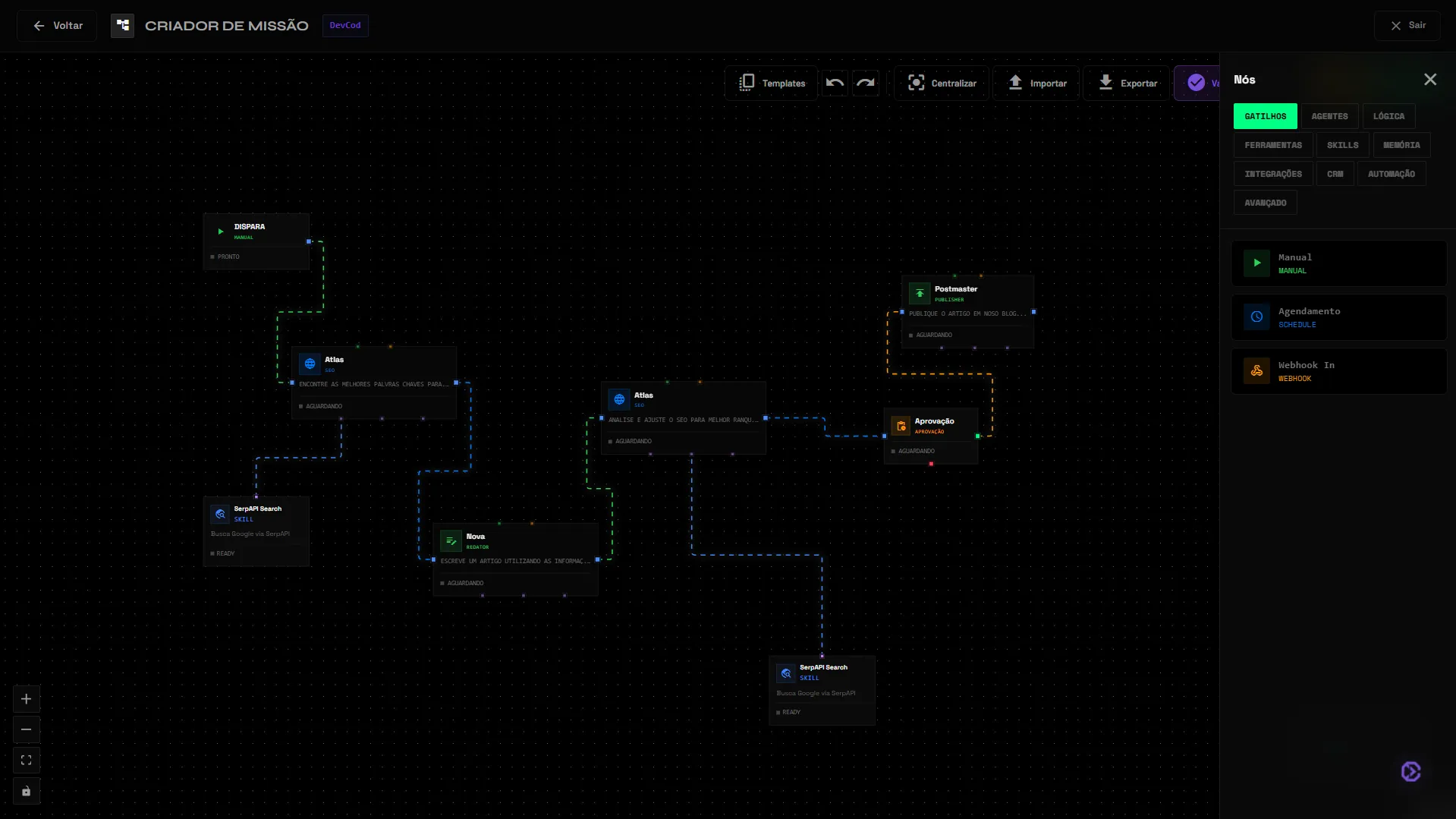Toggle the canvas lock icon
Viewport: 1456px width, 819px height.
coord(27,791)
